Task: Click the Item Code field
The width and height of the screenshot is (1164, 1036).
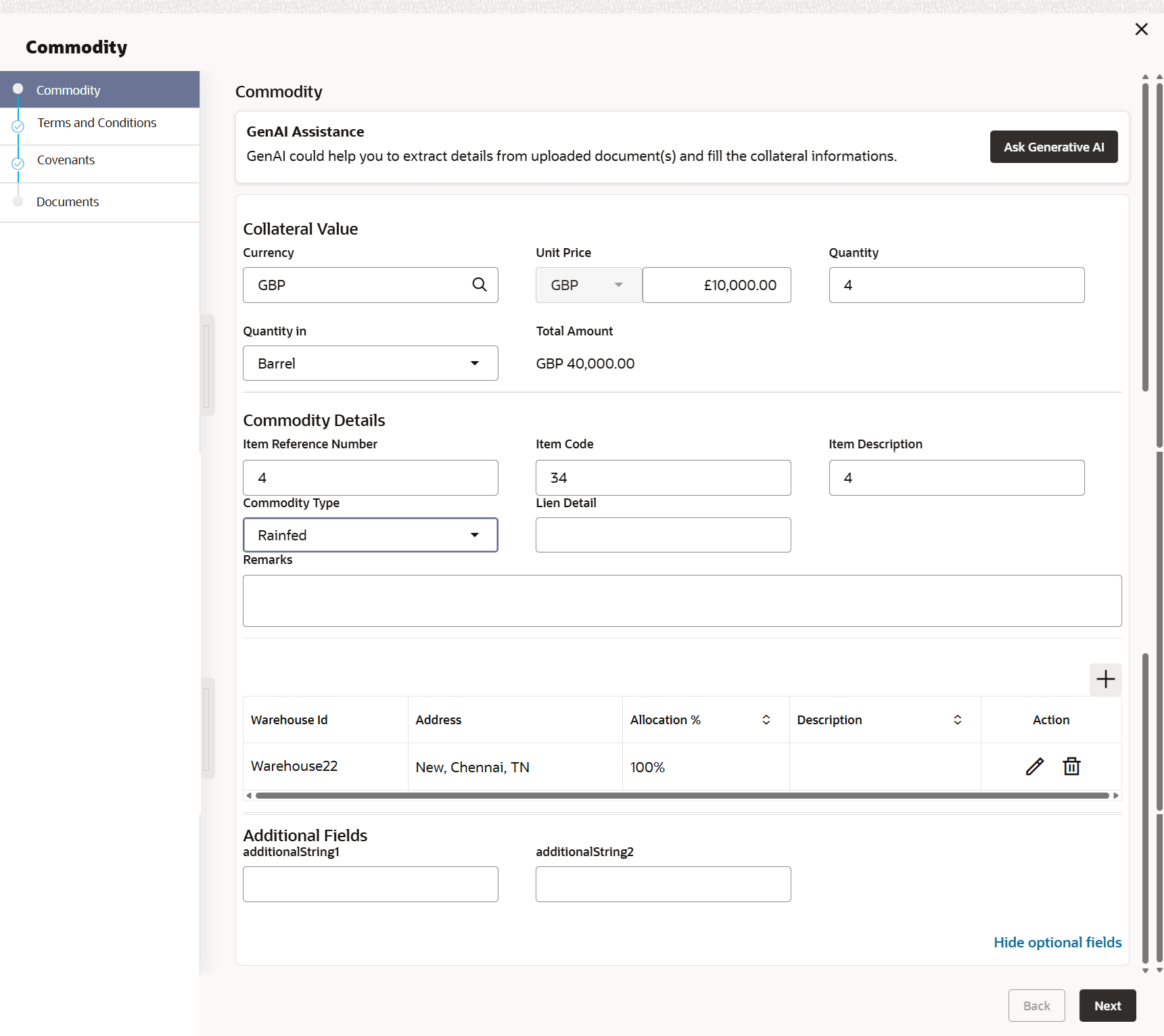Action: (663, 477)
